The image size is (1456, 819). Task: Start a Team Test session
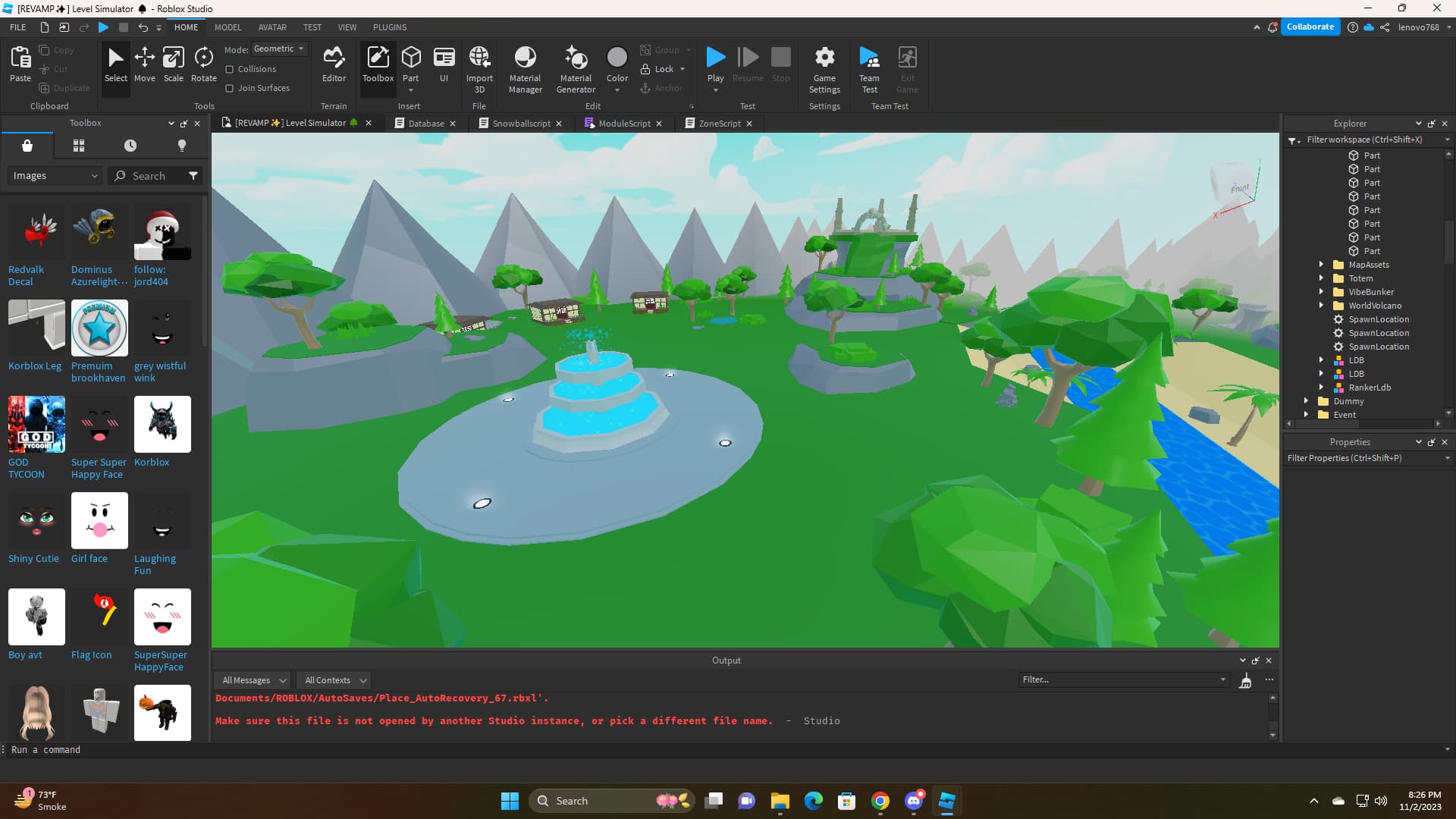click(869, 67)
